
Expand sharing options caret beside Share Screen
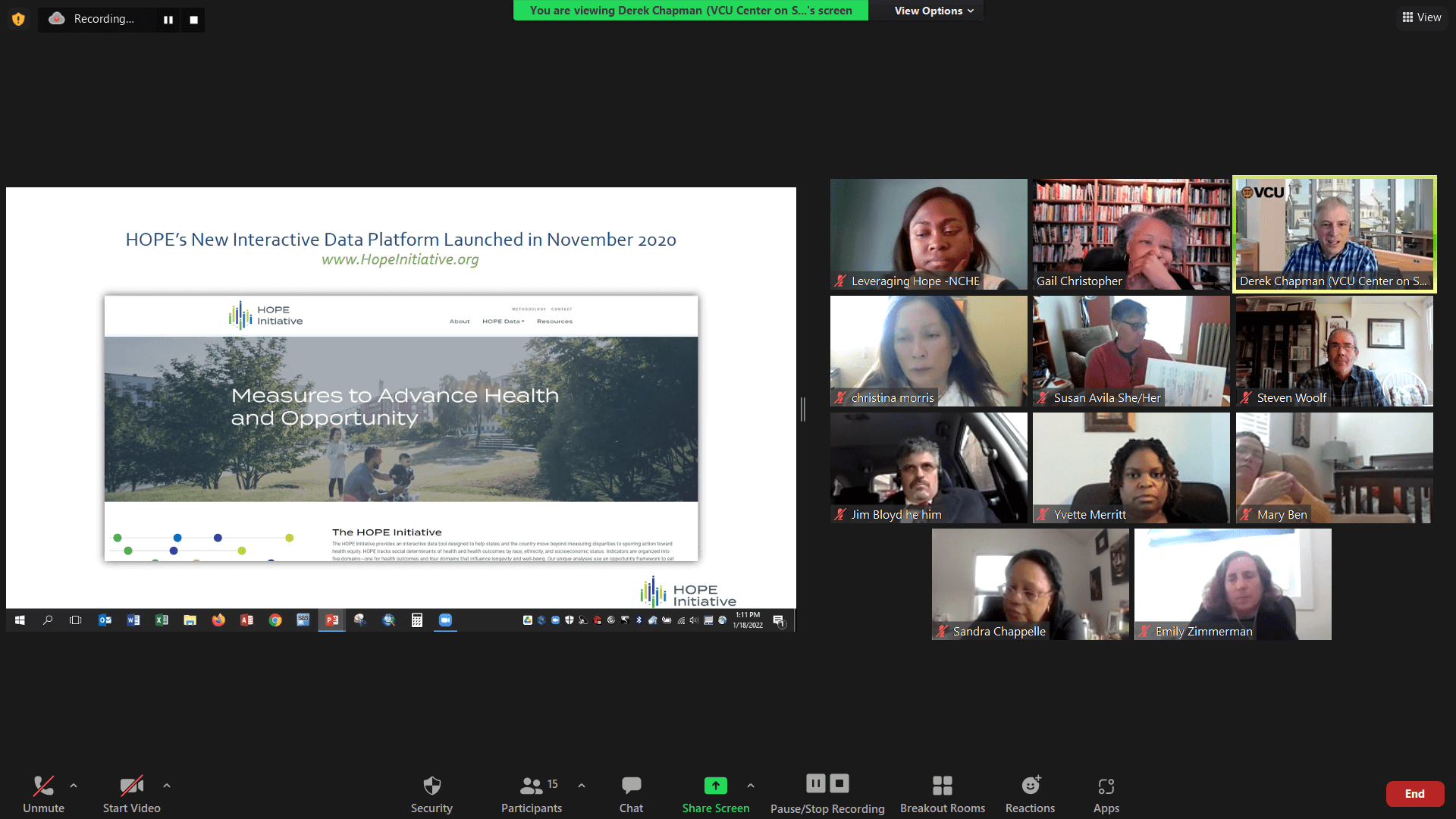pyautogui.click(x=751, y=786)
